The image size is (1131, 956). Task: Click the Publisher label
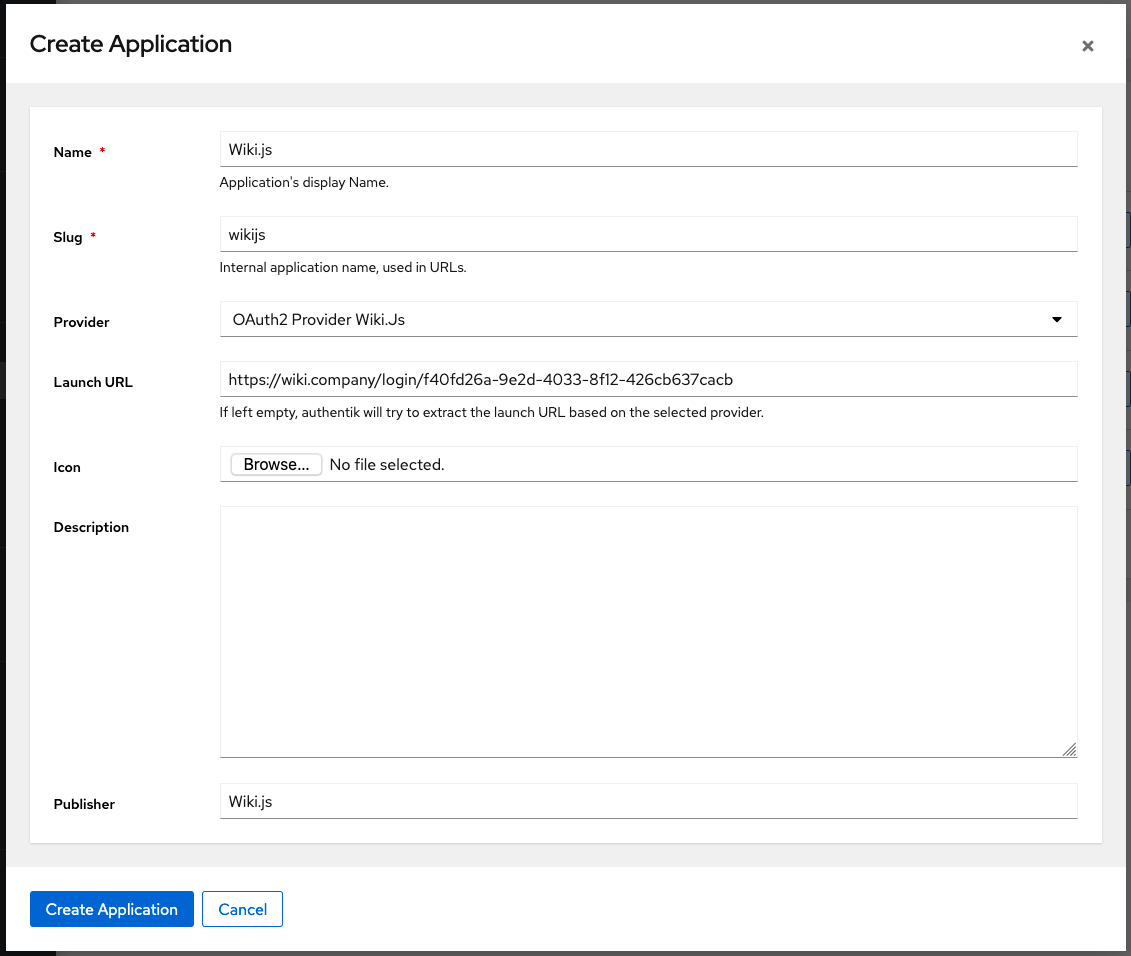point(84,804)
